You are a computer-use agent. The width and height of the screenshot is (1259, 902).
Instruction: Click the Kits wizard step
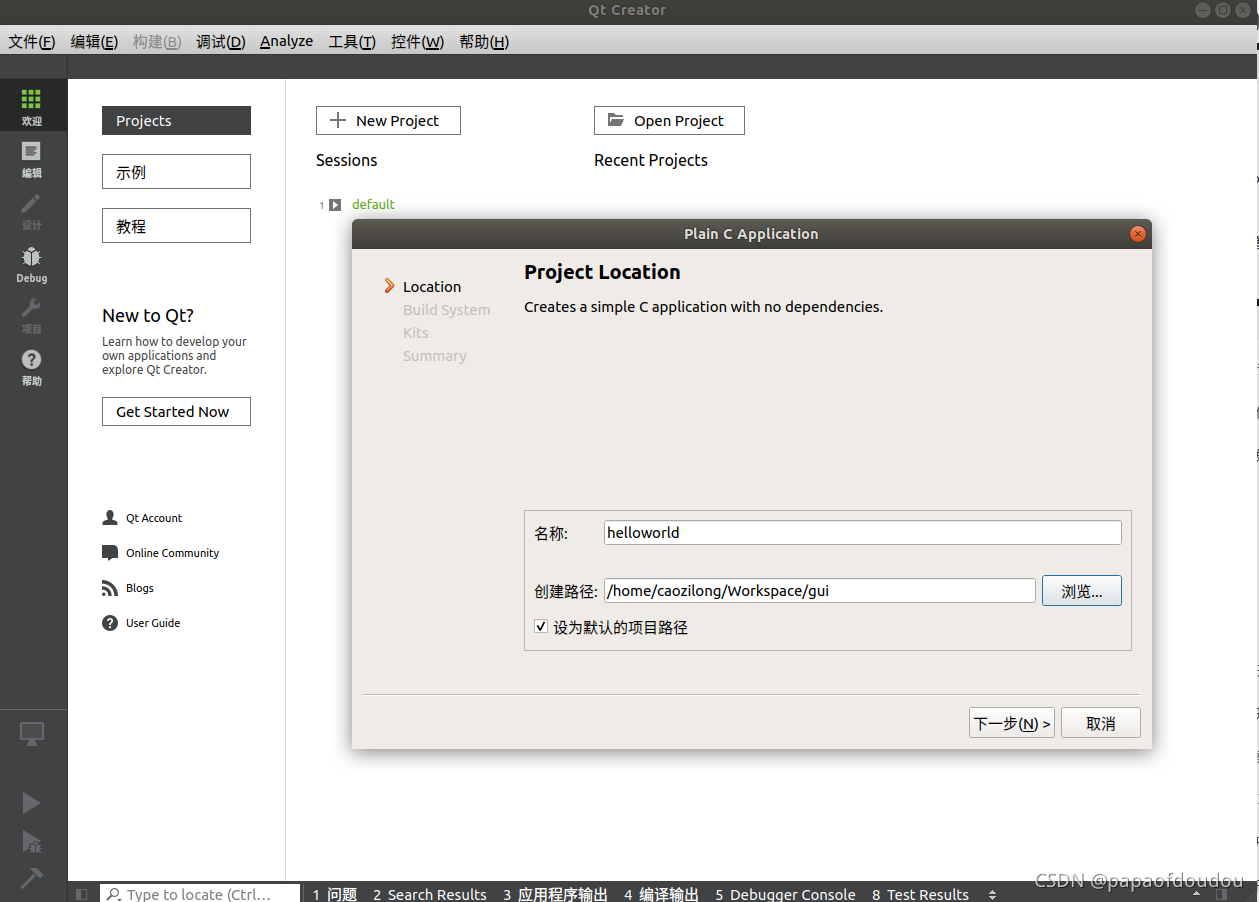(416, 333)
